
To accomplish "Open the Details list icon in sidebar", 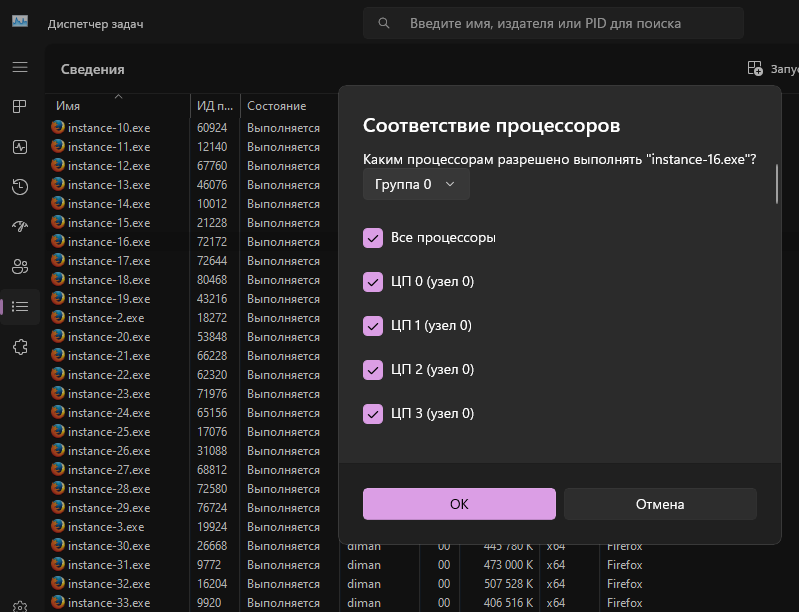I will (20, 306).
